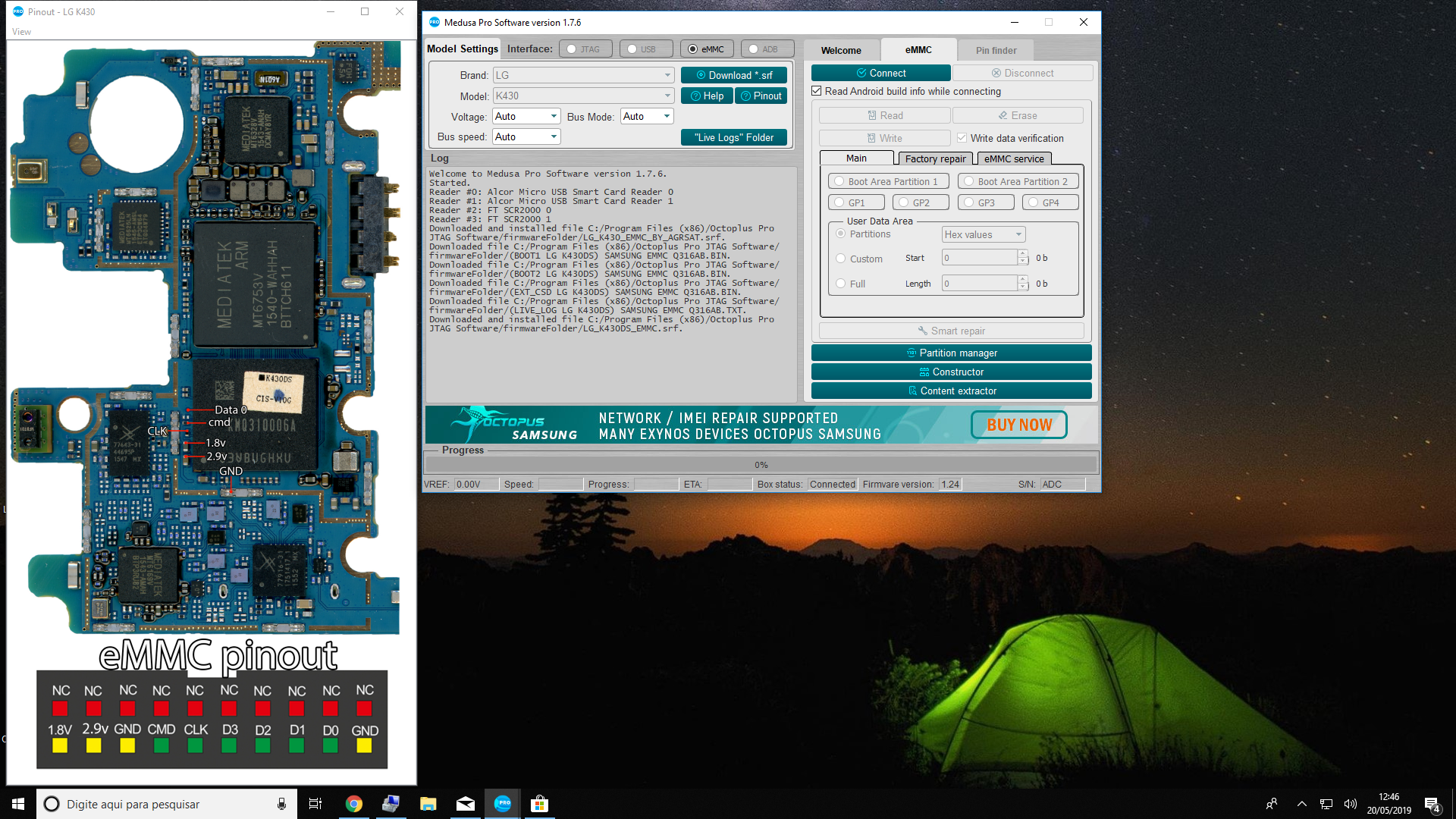
Task: Open Content extractor
Action: tap(951, 391)
